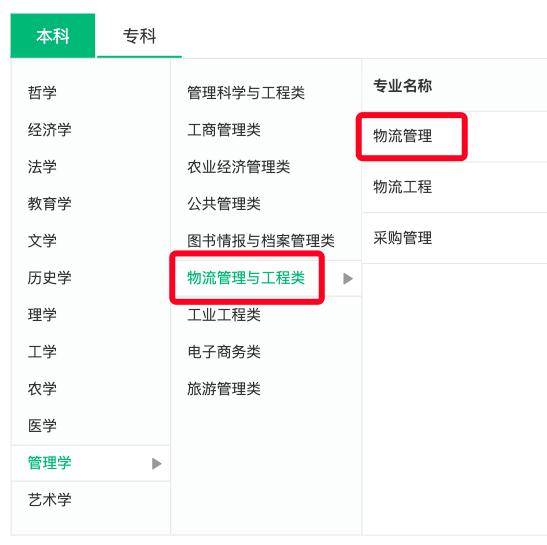The image size is (547, 545).
Task: Select 医学 discipline category
Action: 42,426
